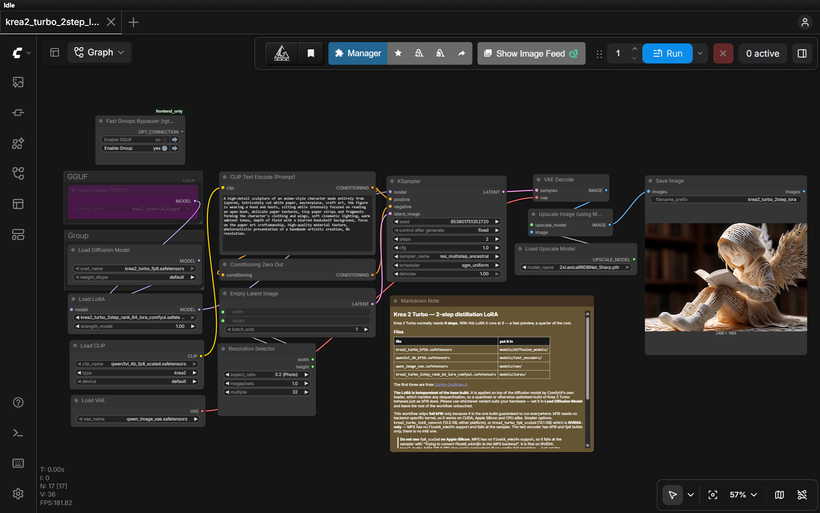Open the workflows sidebar icon
Screen dimensions: 820x513
click(x=18, y=173)
